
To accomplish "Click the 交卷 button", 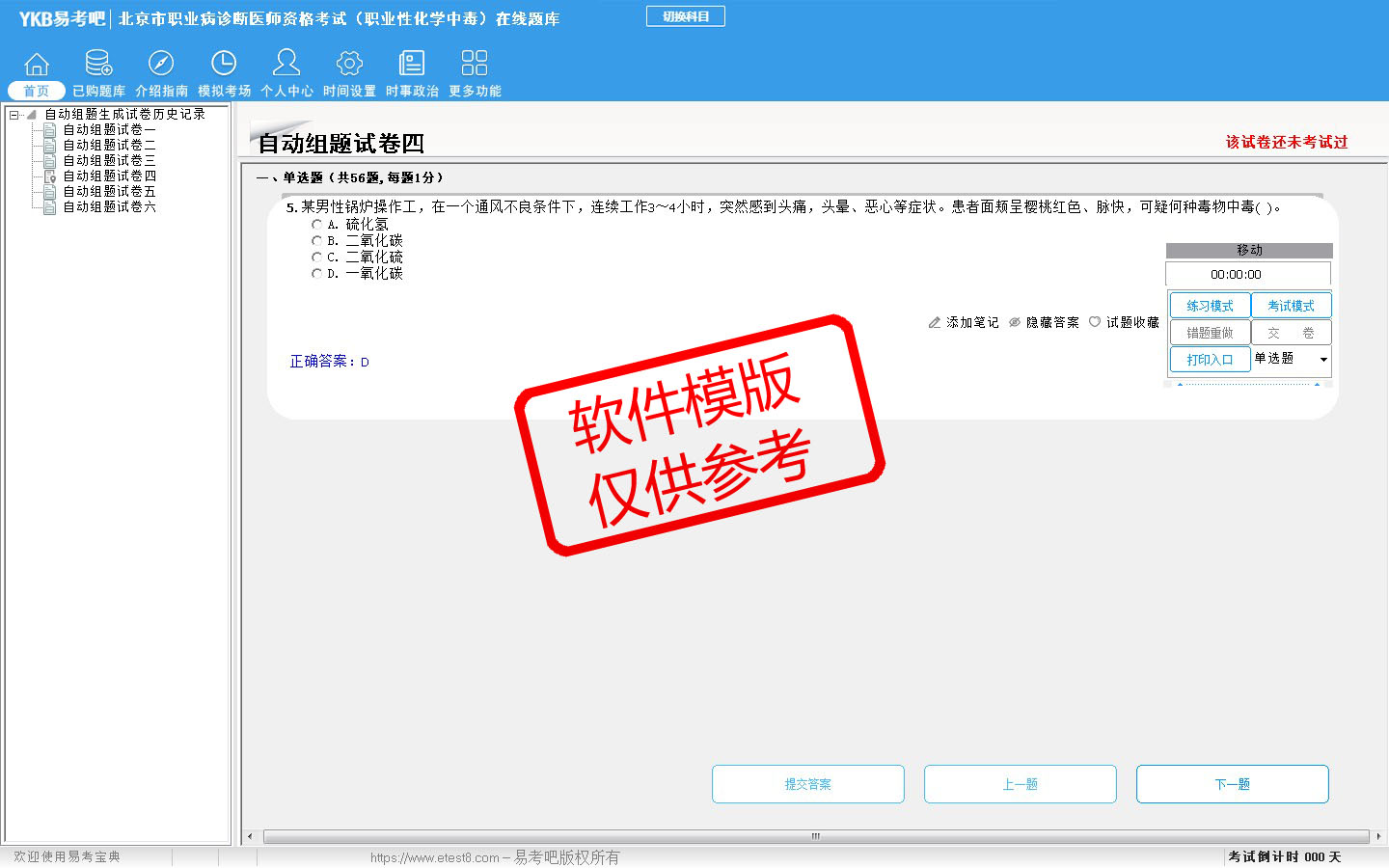I will (1291, 333).
